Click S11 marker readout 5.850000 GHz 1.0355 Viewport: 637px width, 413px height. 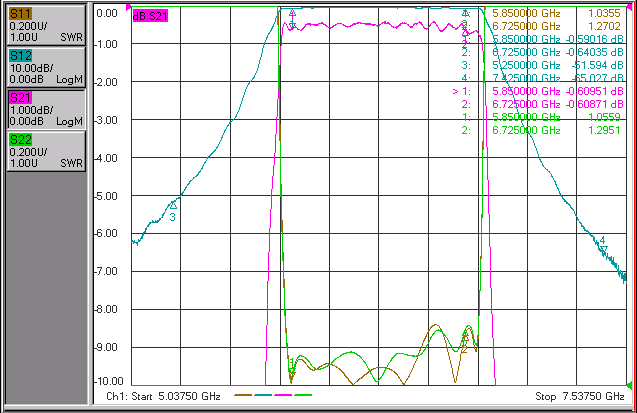pos(556,13)
